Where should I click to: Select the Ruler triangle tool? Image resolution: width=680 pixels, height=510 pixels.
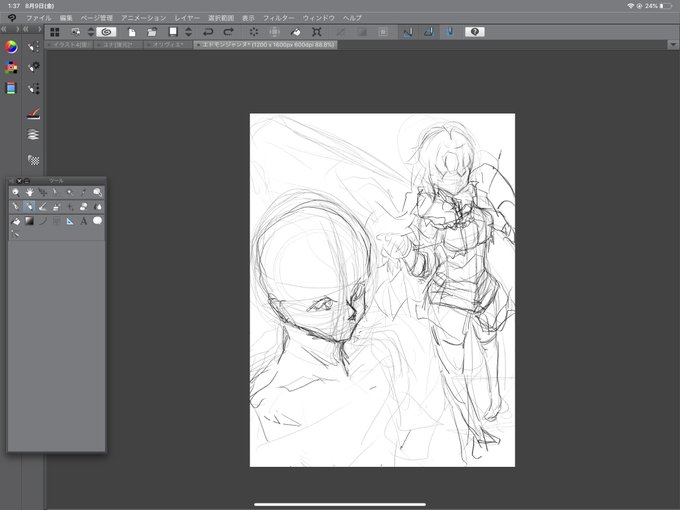pyautogui.click(x=70, y=221)
